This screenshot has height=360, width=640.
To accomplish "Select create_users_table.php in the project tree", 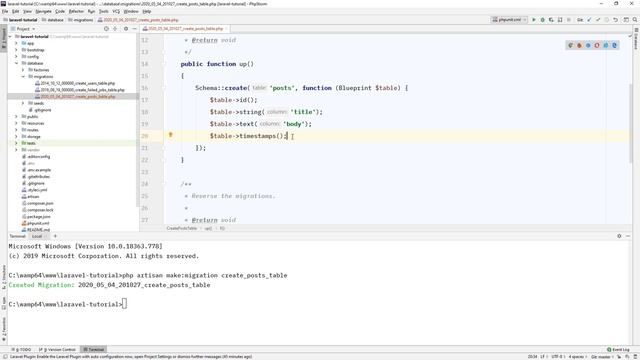I will tap(75, 83).
